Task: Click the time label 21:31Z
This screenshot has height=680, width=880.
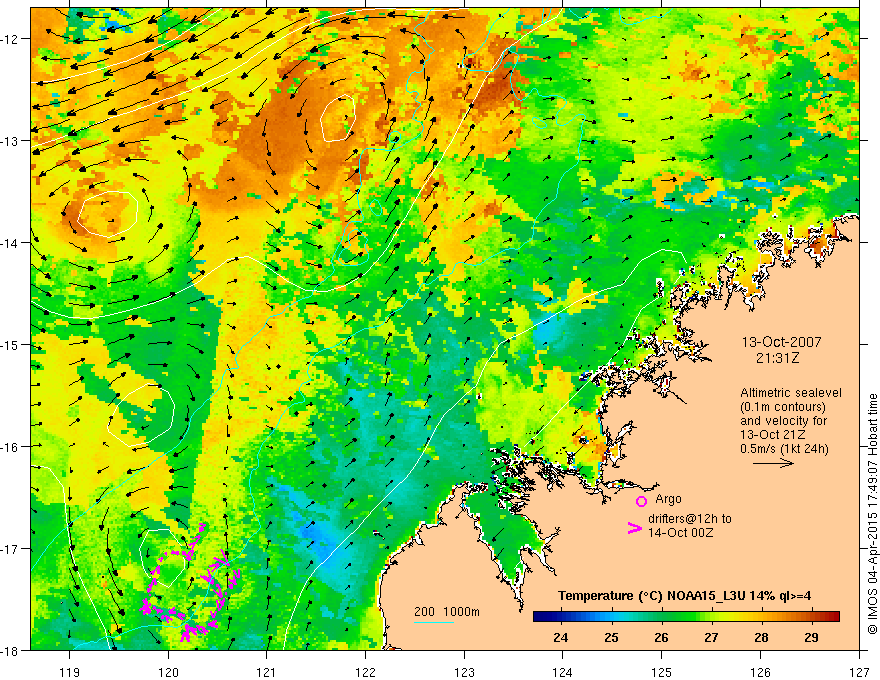Action: coord(777,358)
